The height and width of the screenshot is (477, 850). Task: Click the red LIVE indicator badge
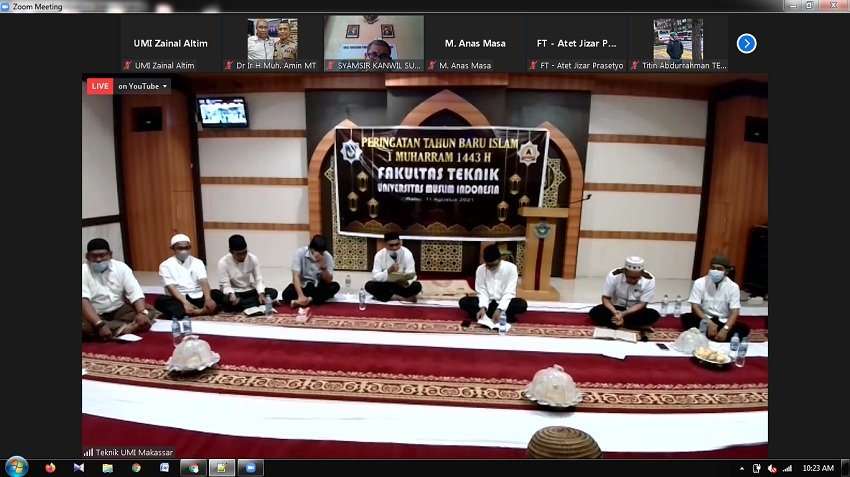coord(100,86)
